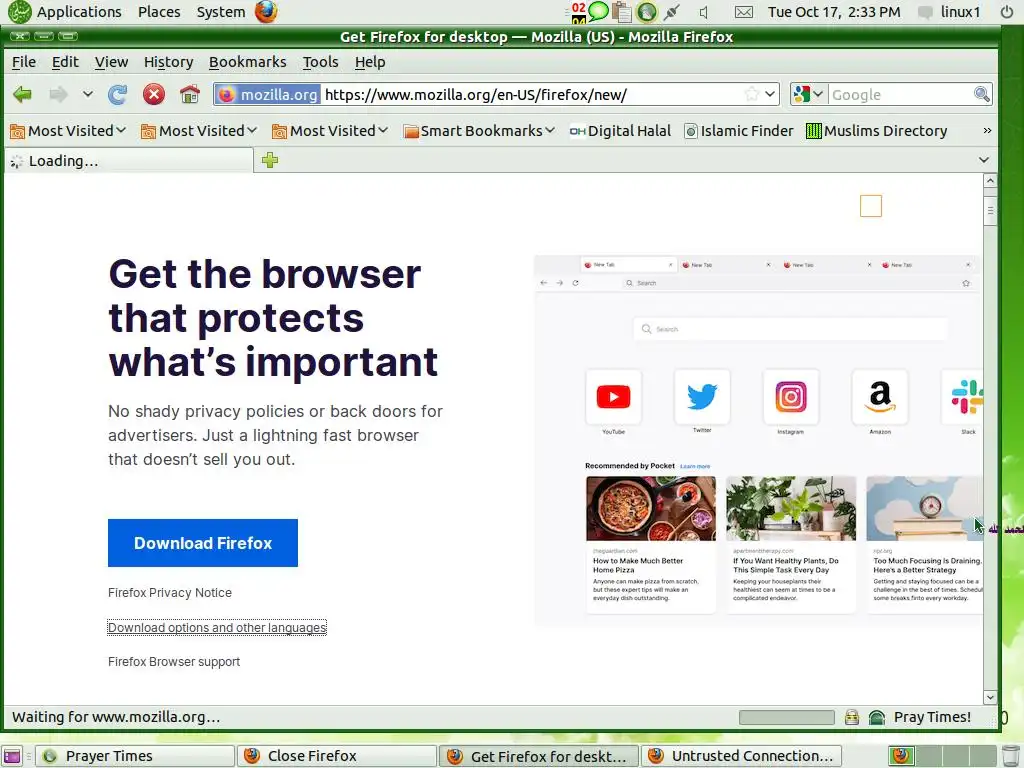Click the Twitter bird tile

point(702,396)
